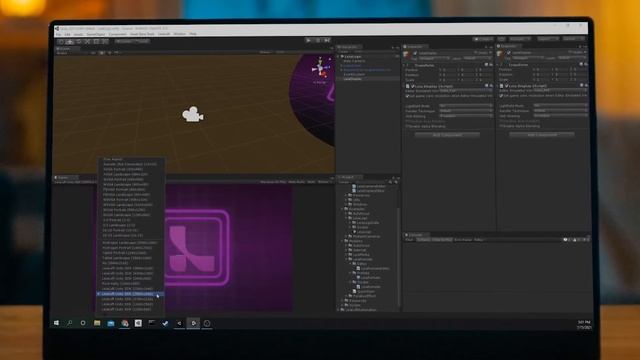The image size is (640, 360).
Task: Click the taskbar Search icon
Action: click(69, 323)
